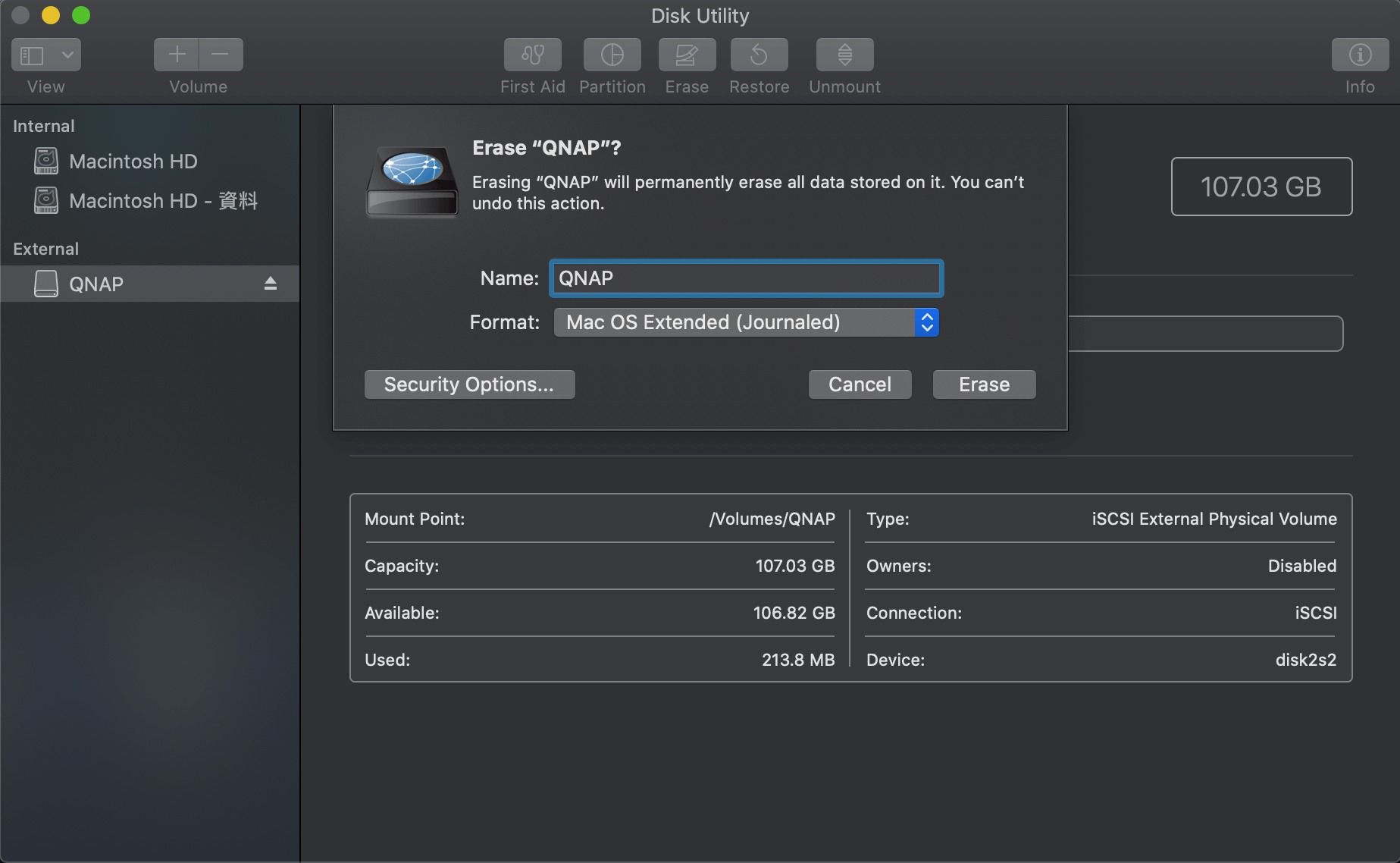
Task: Select the QNAP external volume
Action: click(x=150, y=284)
